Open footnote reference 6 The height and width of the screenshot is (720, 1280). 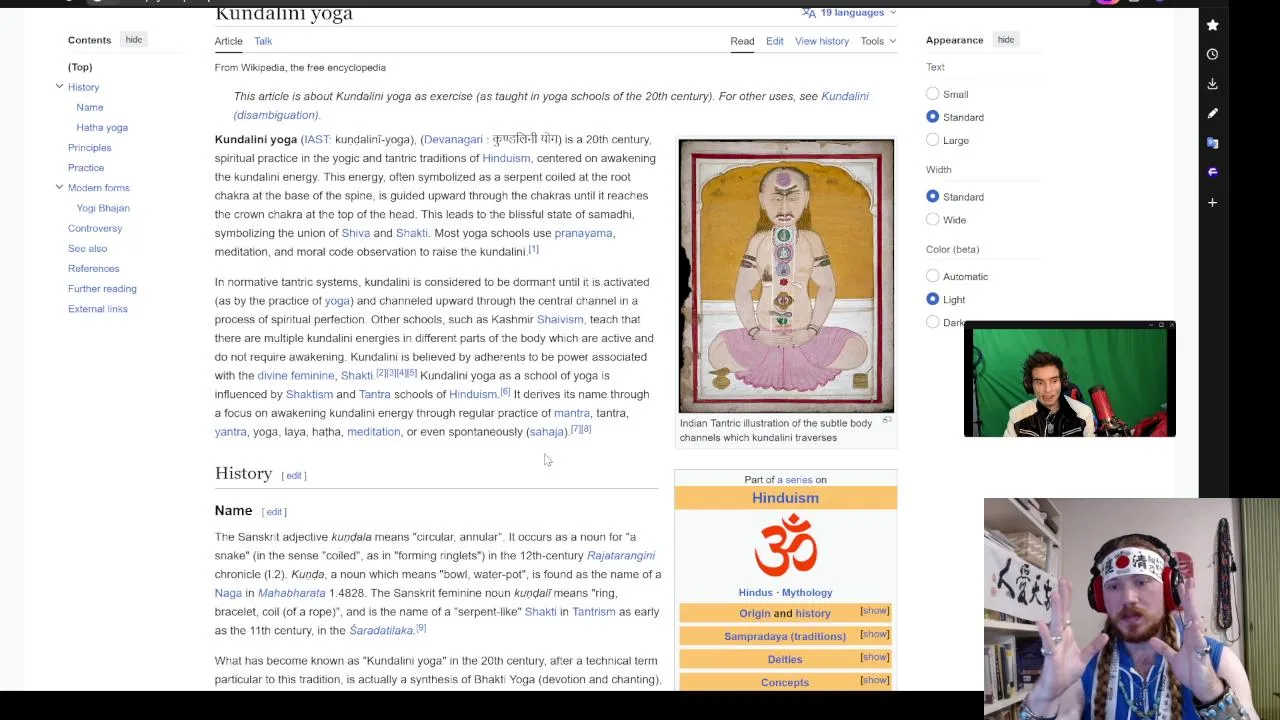click(505, 392)
